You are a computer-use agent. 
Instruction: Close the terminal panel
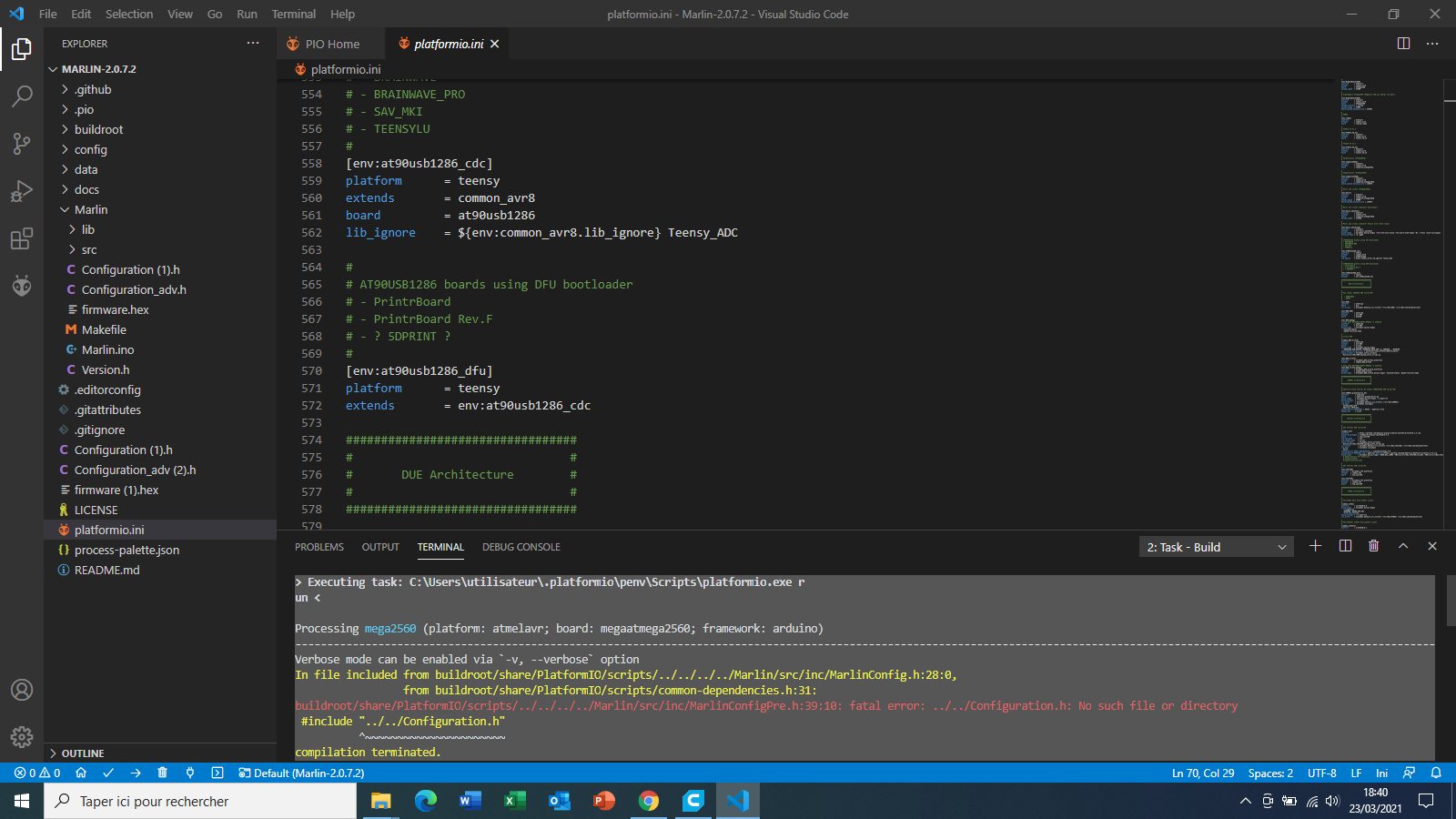tap(1432, 546)
